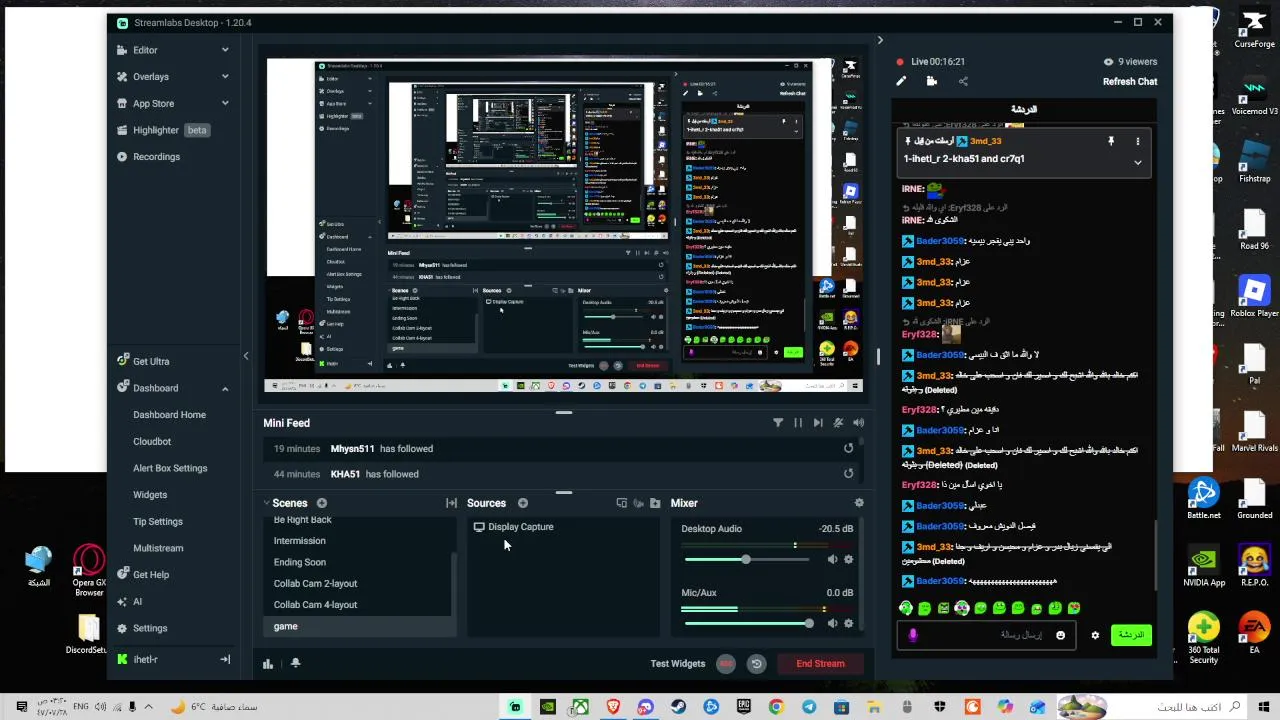Viewport: 1280px width, 720px height.
Task: Collapse the Dashboard section chevron
Action: pos(225,388)
